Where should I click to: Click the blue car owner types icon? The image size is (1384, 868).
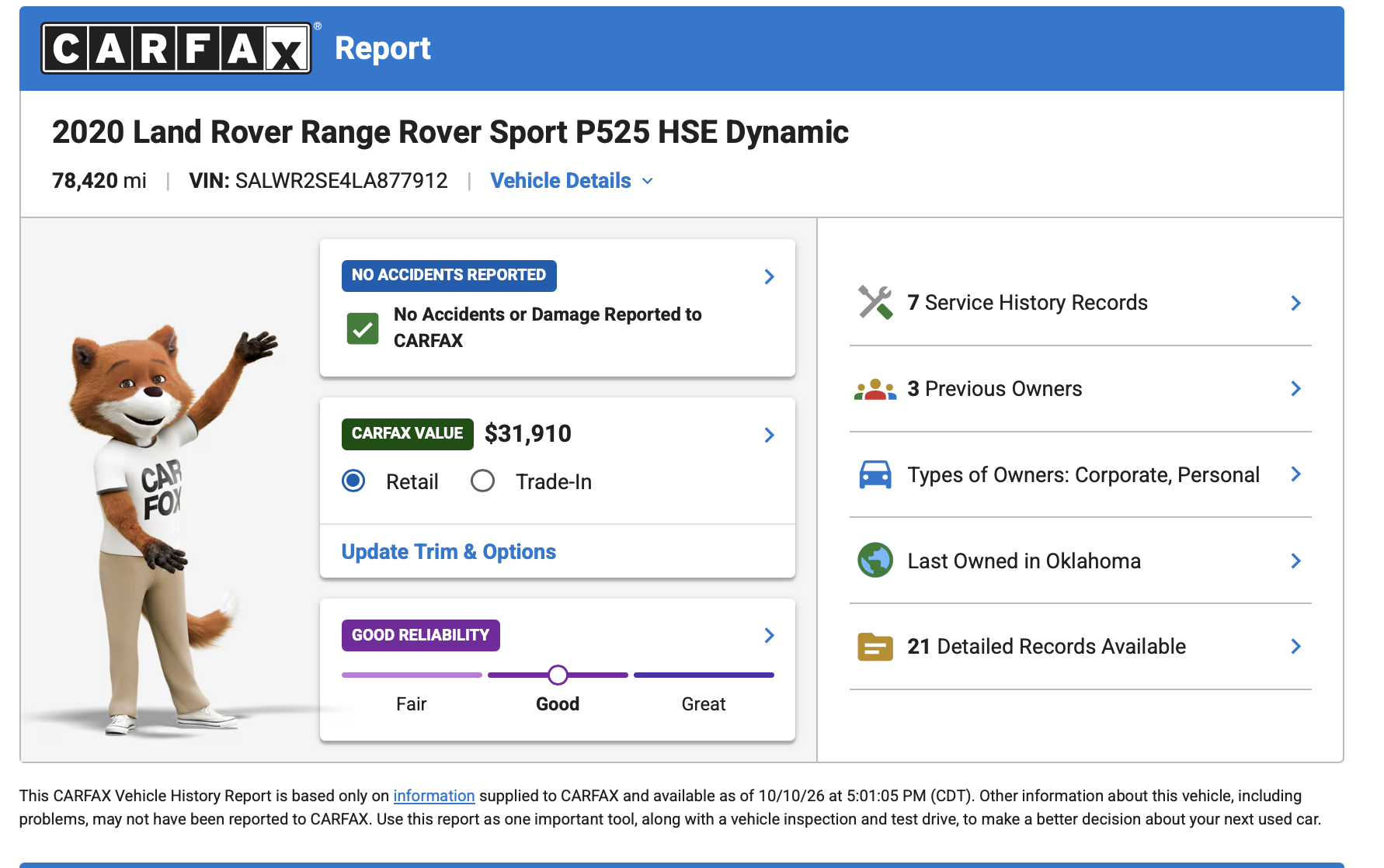click(x=875, y=474)
